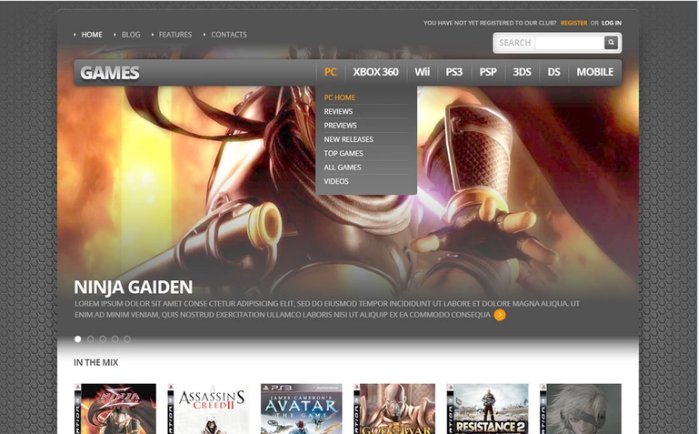The image size is (699, 434).
Task: Choose NEW RELEASES in PC dropdown
Action: point(349,139)
